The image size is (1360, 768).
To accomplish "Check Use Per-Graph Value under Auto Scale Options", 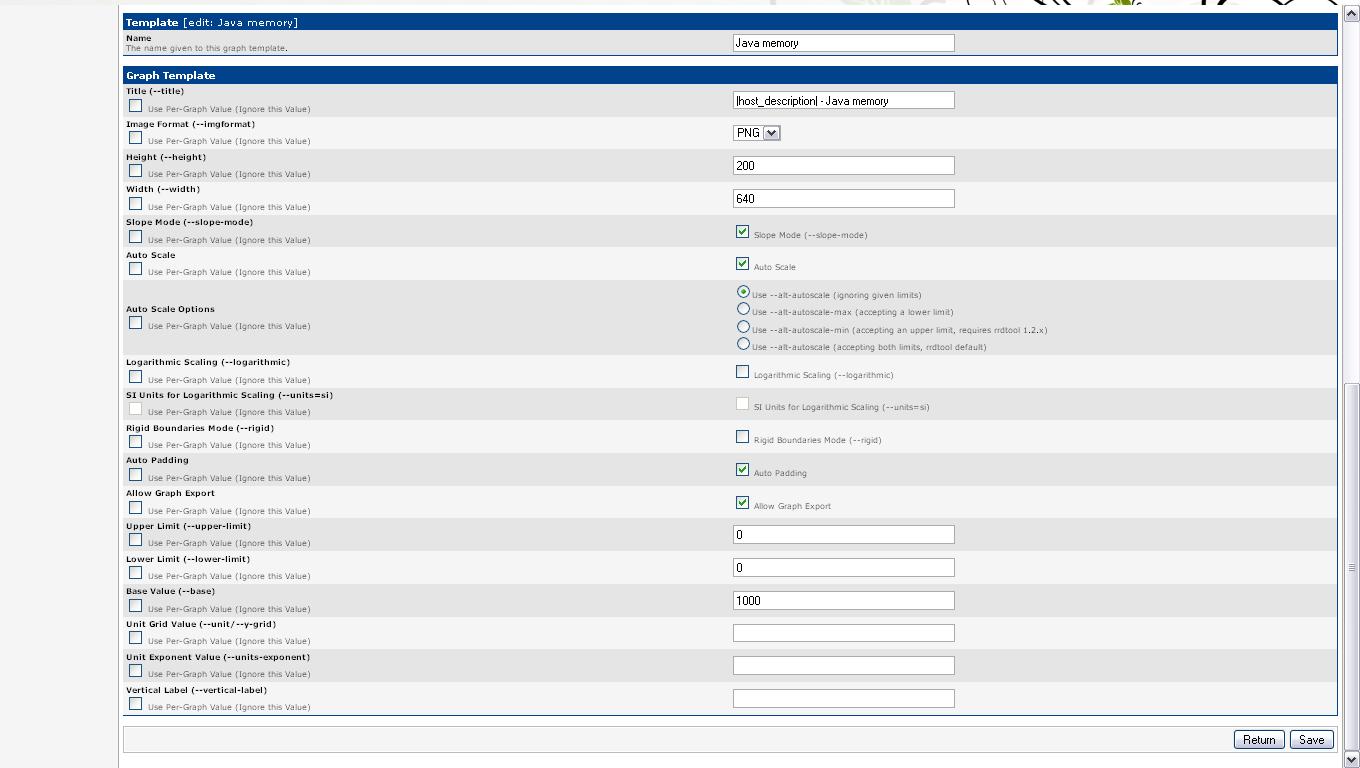I will [x=135, y=323].
